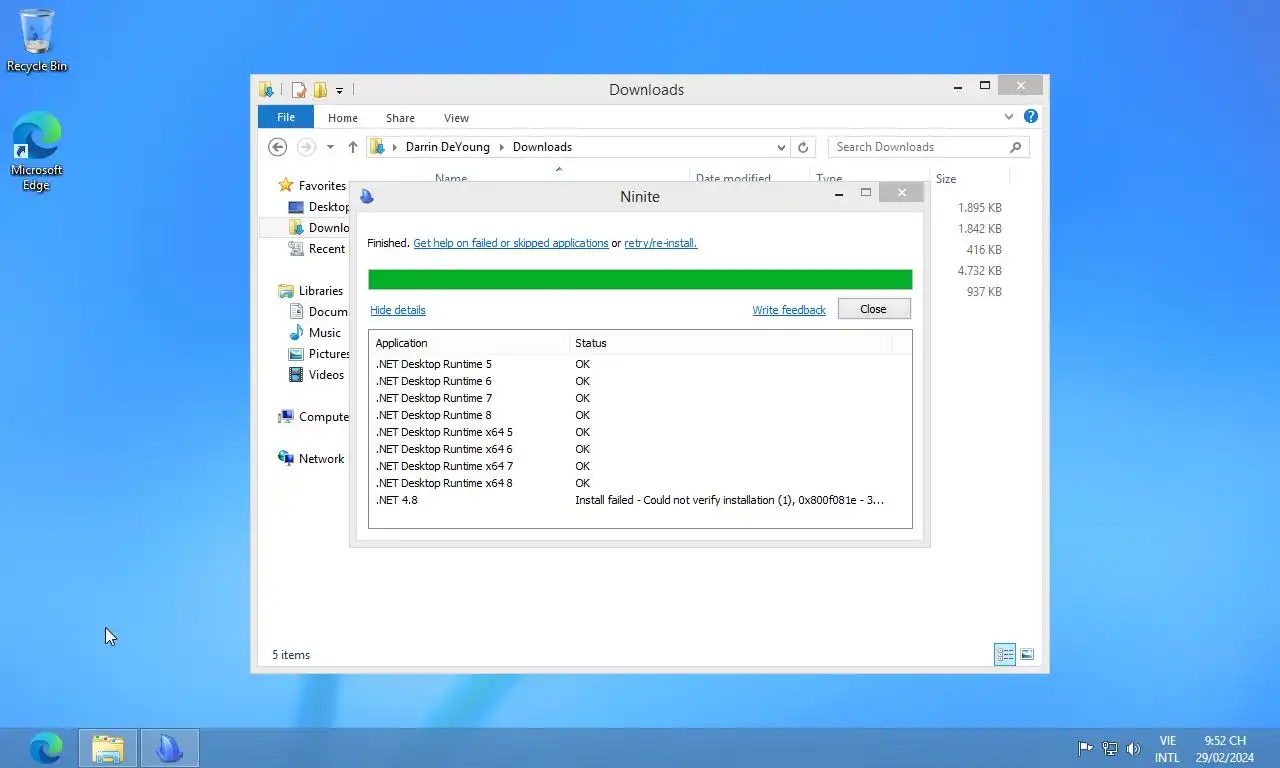1280x768 pixels.
Task: Select the .NET 4.8 failed row
Action: tap(640, 500)
